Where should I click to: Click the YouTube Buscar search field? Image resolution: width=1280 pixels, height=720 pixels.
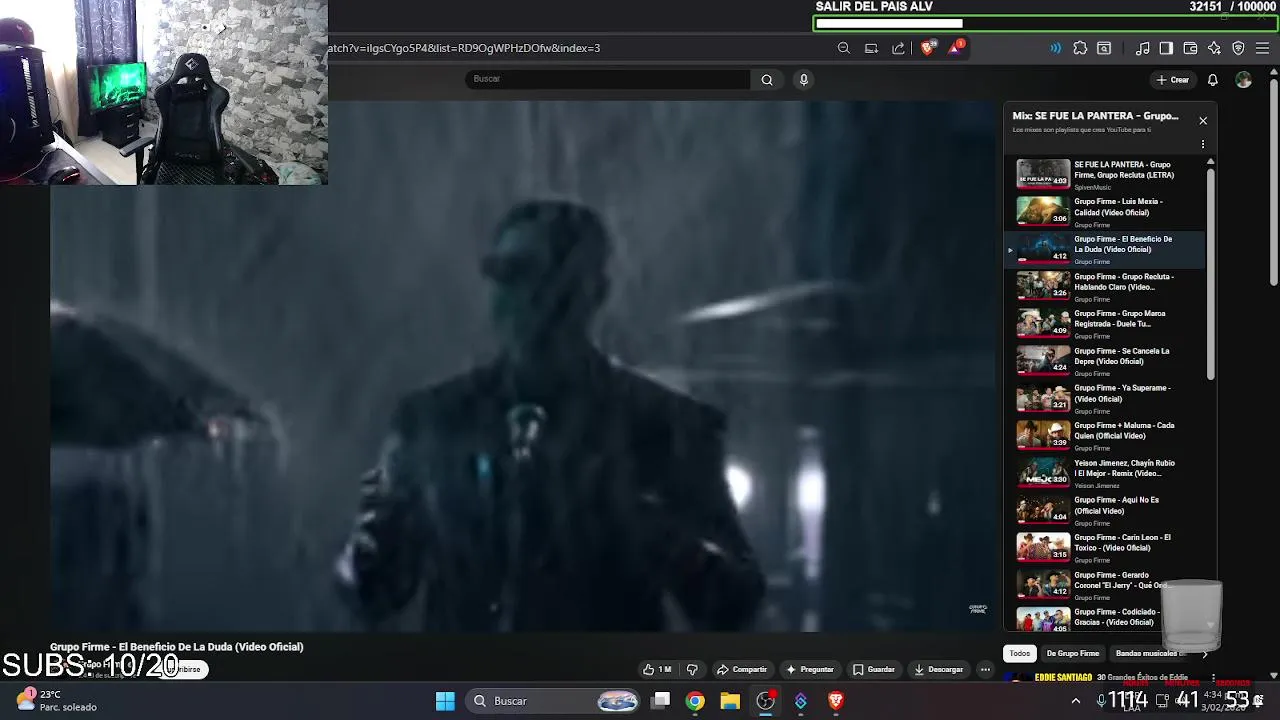[608, 79]
